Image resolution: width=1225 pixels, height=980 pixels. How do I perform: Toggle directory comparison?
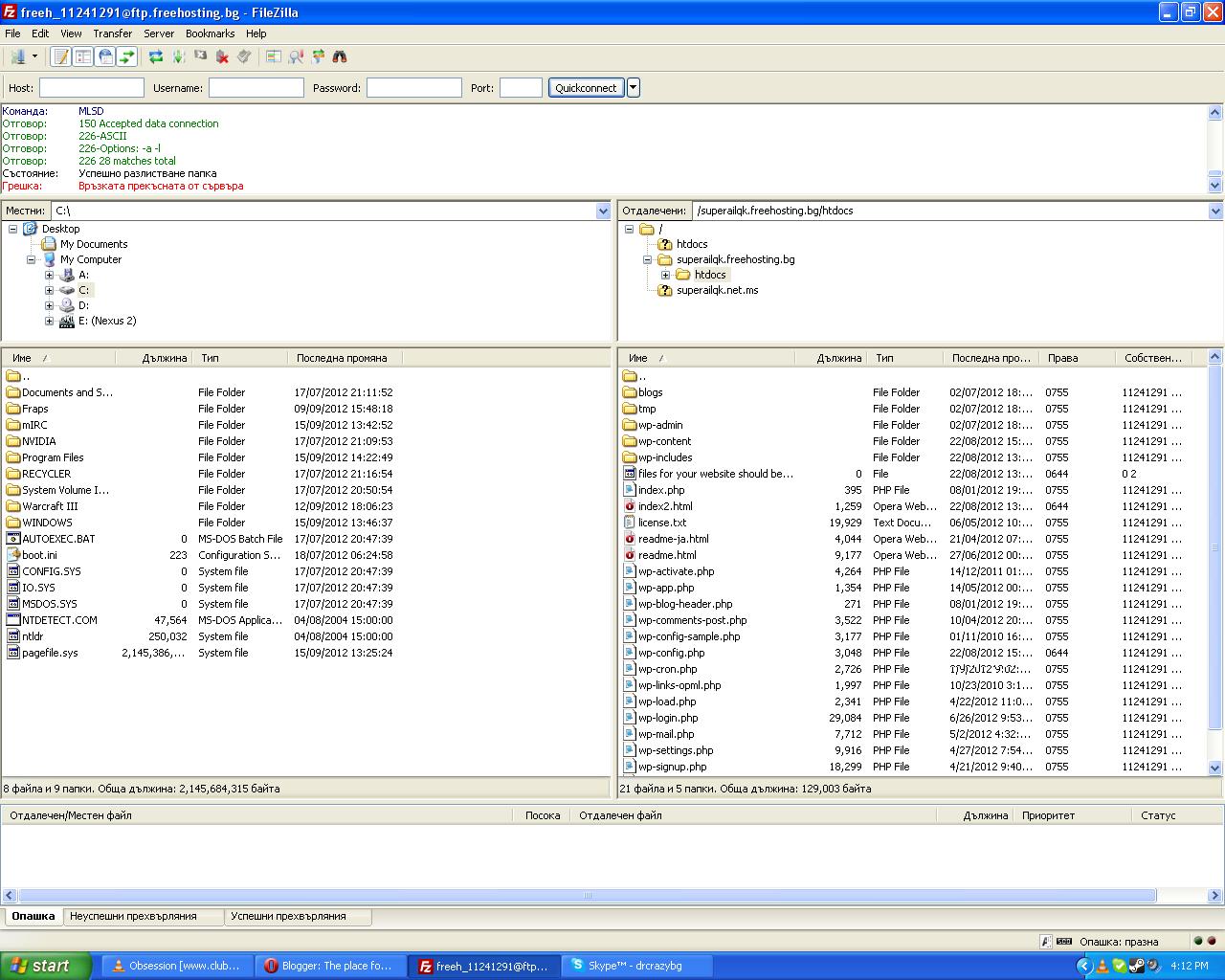[x=296, y=57]
